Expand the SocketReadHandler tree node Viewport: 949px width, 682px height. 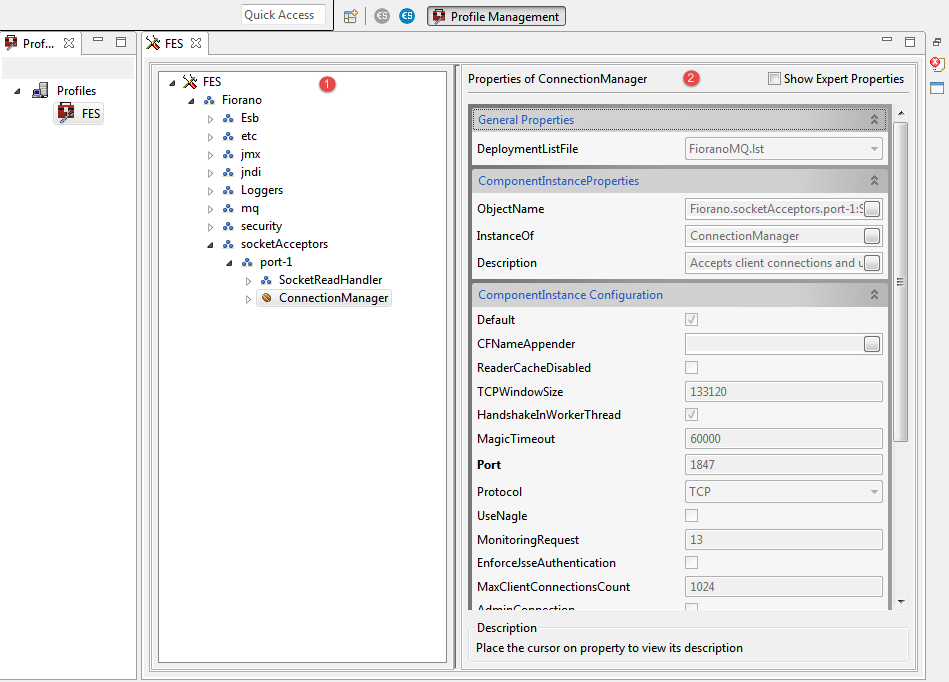coord(249,280)
